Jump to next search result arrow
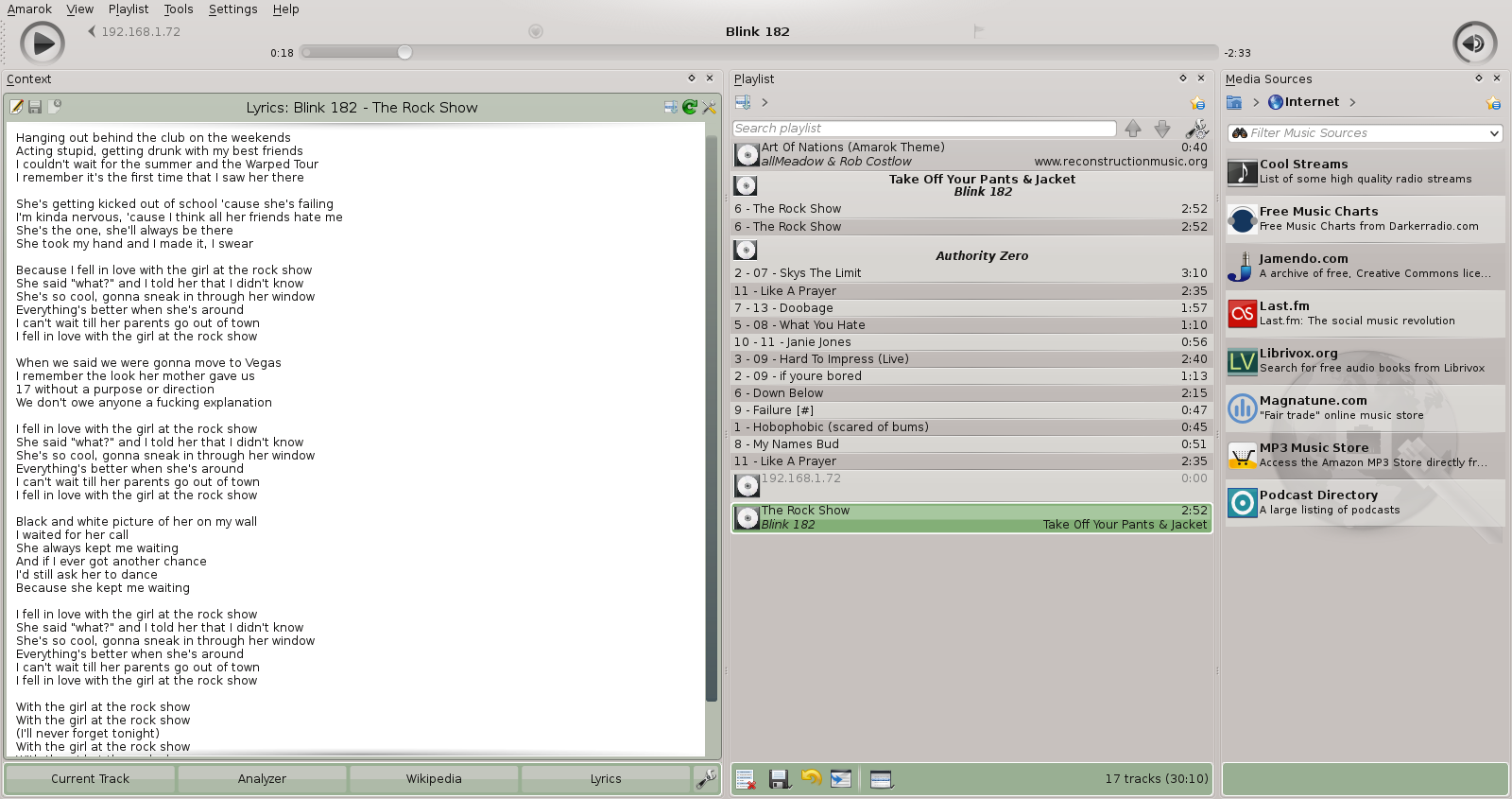Viewport: 1512px width, 799px height. coord(1162,128)
